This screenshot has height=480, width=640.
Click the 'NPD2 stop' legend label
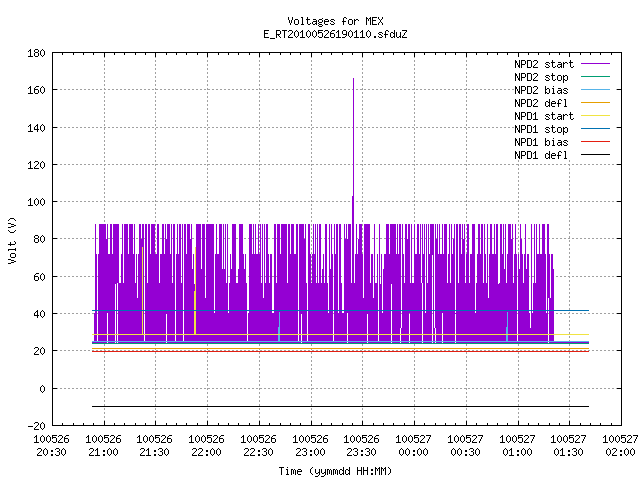click(x=541, y=77)
